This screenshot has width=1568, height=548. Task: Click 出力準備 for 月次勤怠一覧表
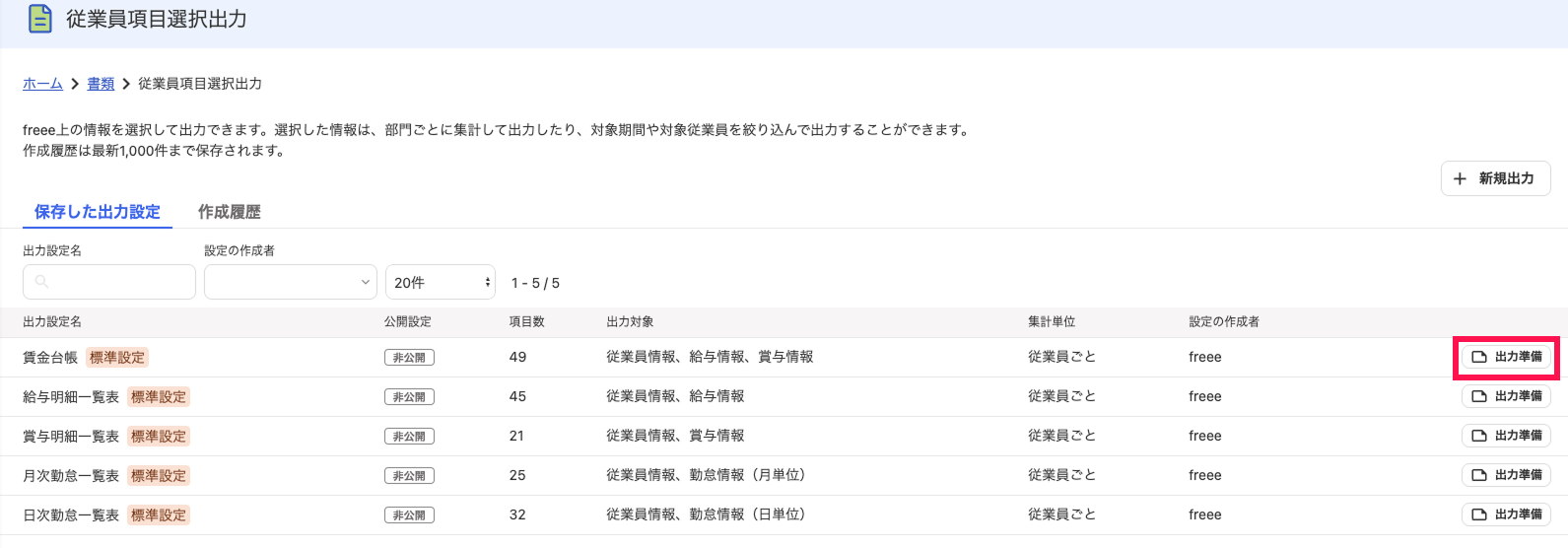click(1506, 475)
